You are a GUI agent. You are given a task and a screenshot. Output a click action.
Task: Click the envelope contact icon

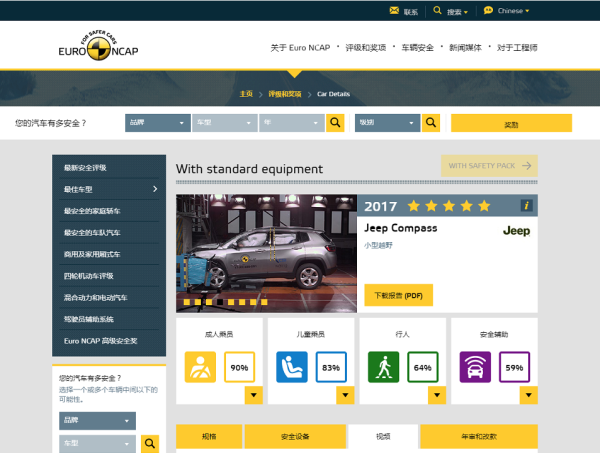point(394,10)
